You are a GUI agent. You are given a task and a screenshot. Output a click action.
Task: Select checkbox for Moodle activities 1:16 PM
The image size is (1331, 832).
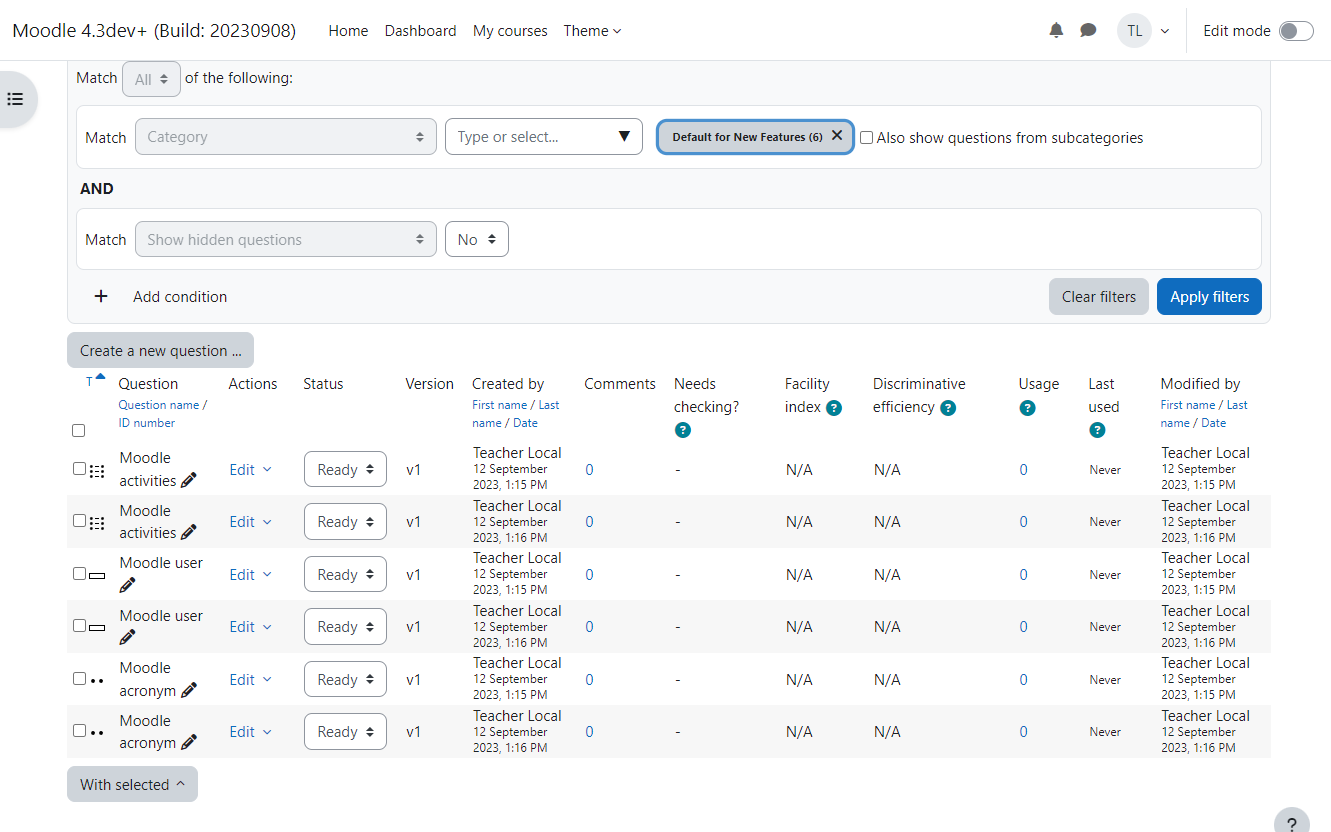(80, 520)
